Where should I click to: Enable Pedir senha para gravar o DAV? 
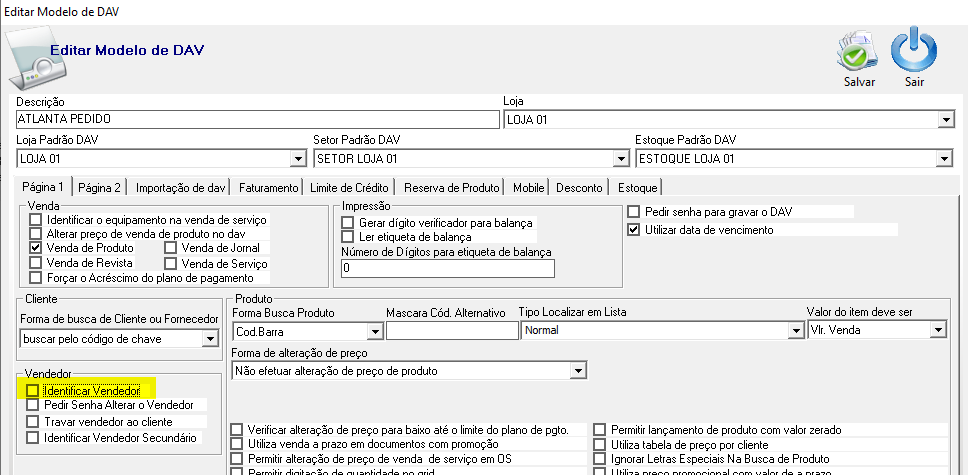633,212
